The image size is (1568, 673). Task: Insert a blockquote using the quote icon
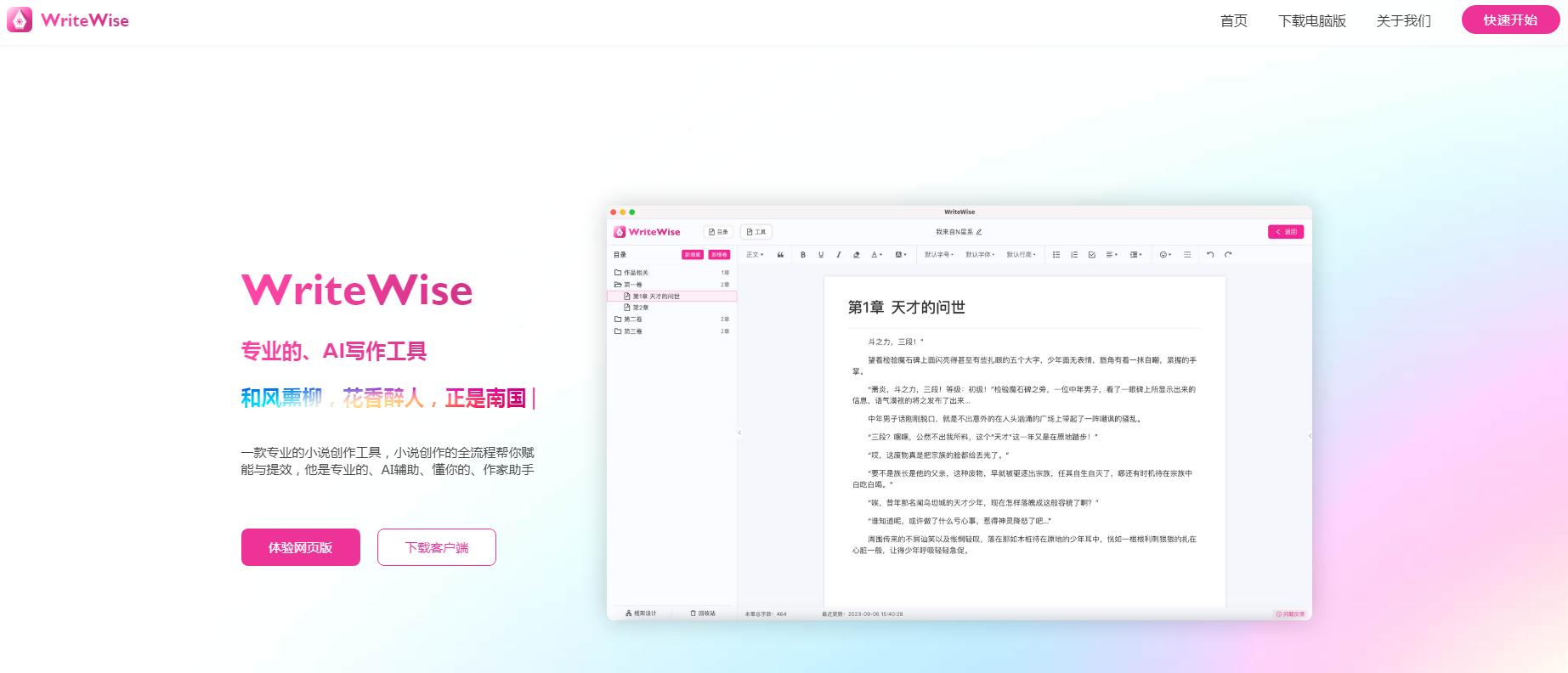click(780, 255)
